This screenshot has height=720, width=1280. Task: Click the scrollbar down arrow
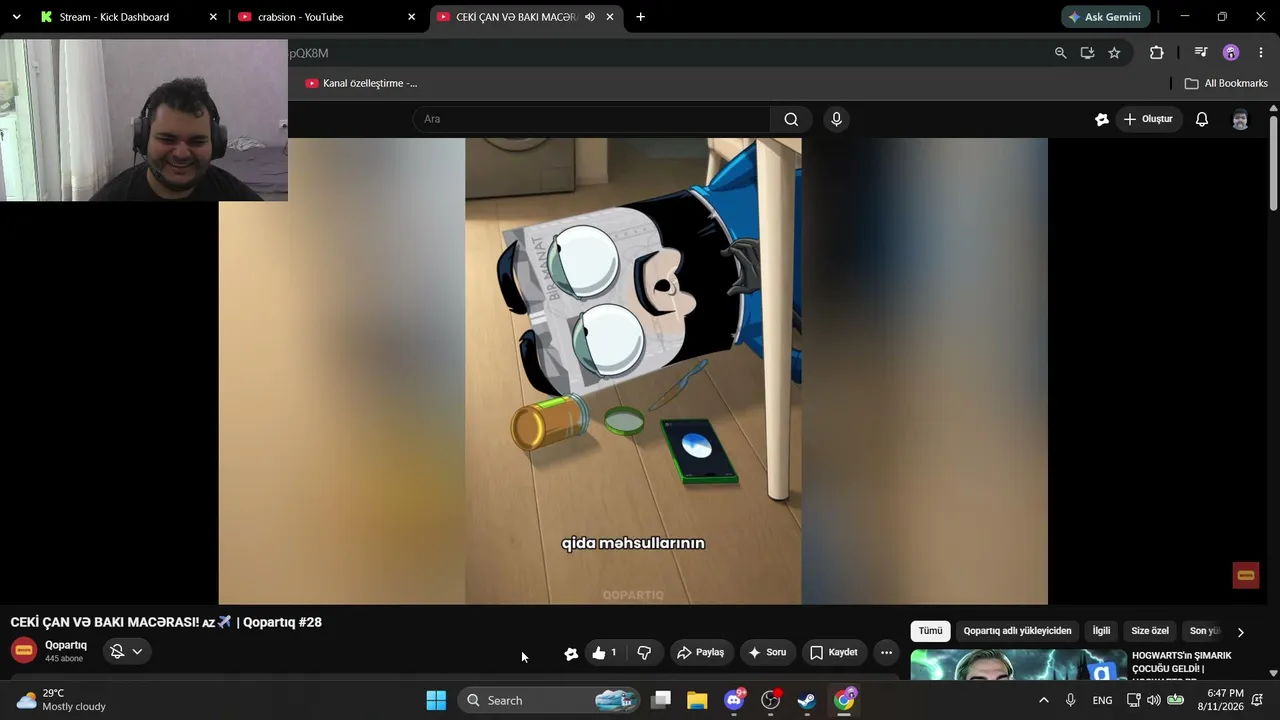point(1273,673)
